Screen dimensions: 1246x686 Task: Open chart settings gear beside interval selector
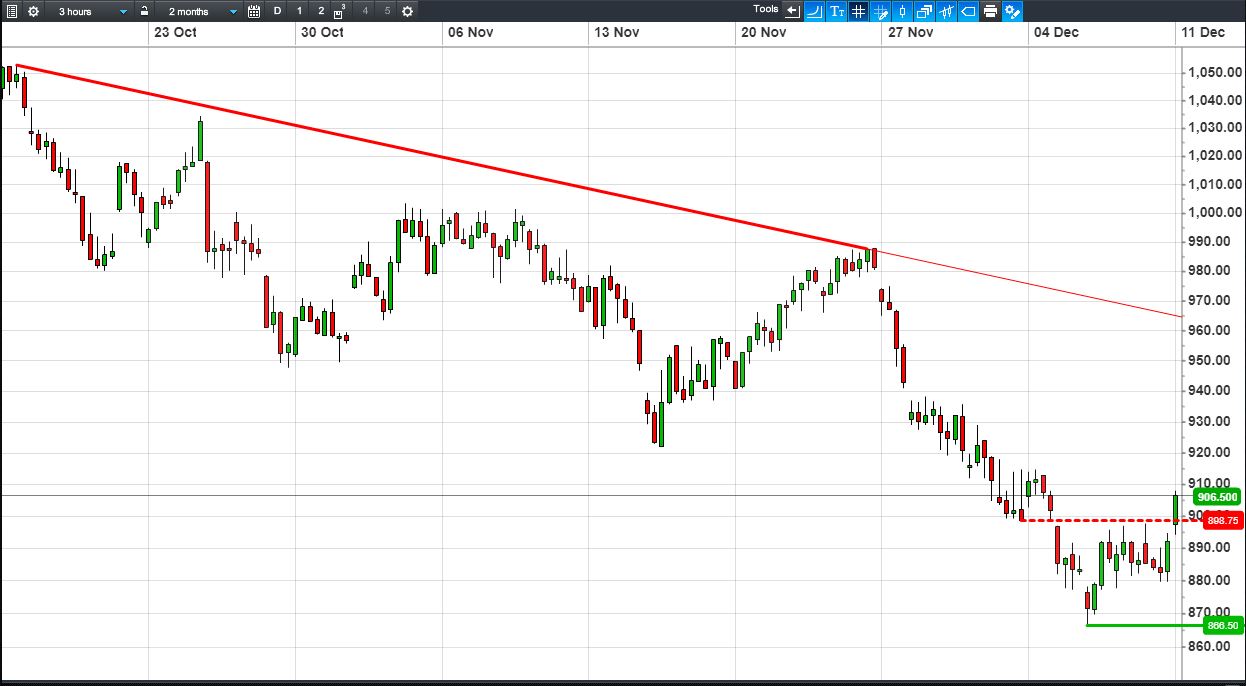pos(33,11)
